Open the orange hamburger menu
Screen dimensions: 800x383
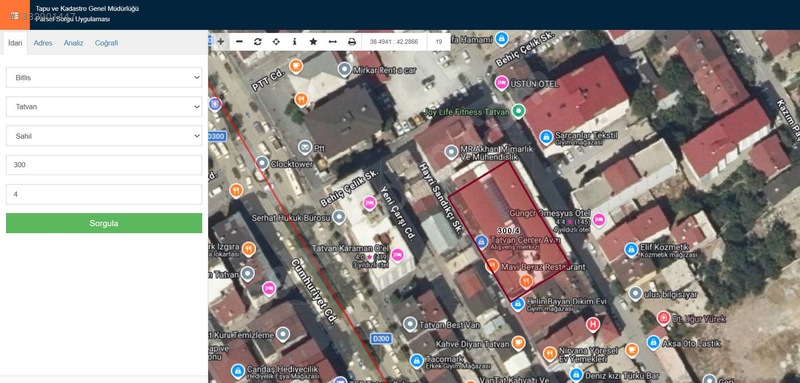coord(15,15)
